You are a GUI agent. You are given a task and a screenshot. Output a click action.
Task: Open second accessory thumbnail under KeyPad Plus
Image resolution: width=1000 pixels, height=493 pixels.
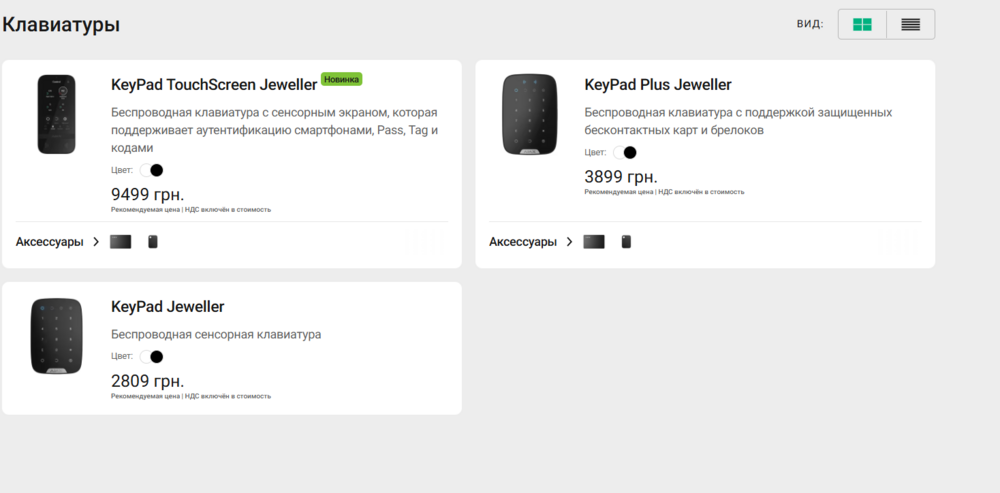pyautogui.click(x=626, y=242)
